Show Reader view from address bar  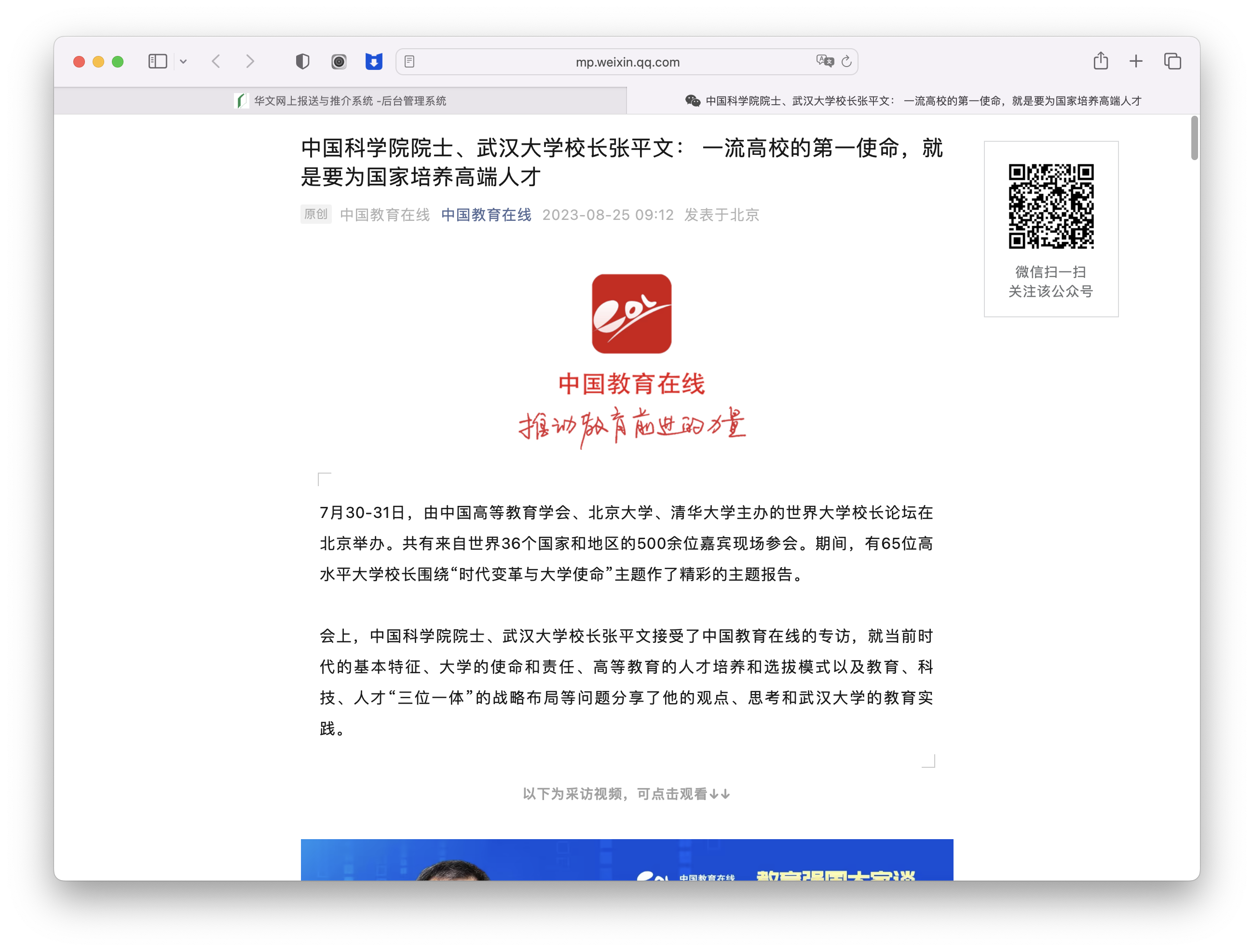[x=409, y=61]
